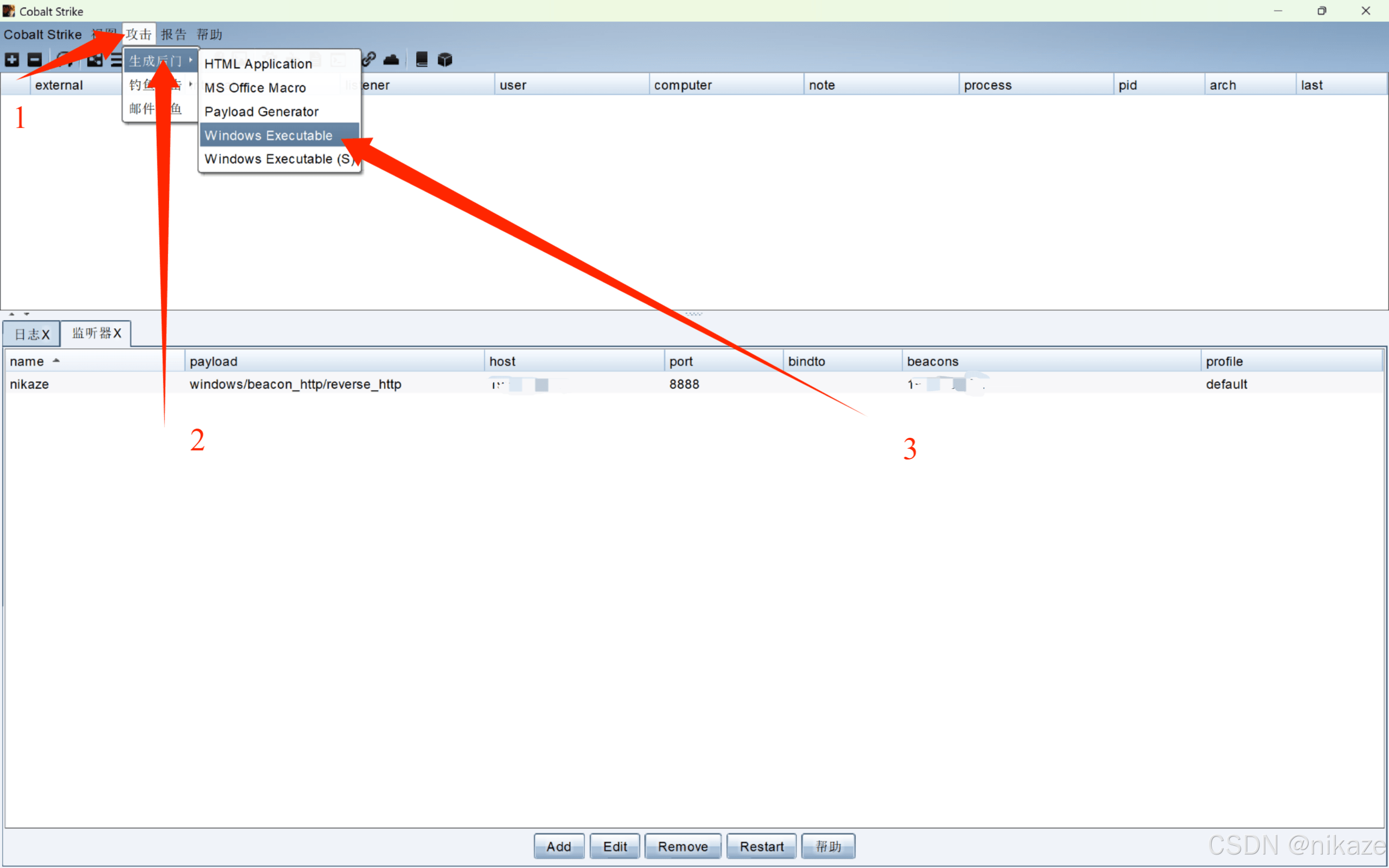The image size is (1389, 868).
Task: Click the book help toolbar icon
Action: point(422,60)
